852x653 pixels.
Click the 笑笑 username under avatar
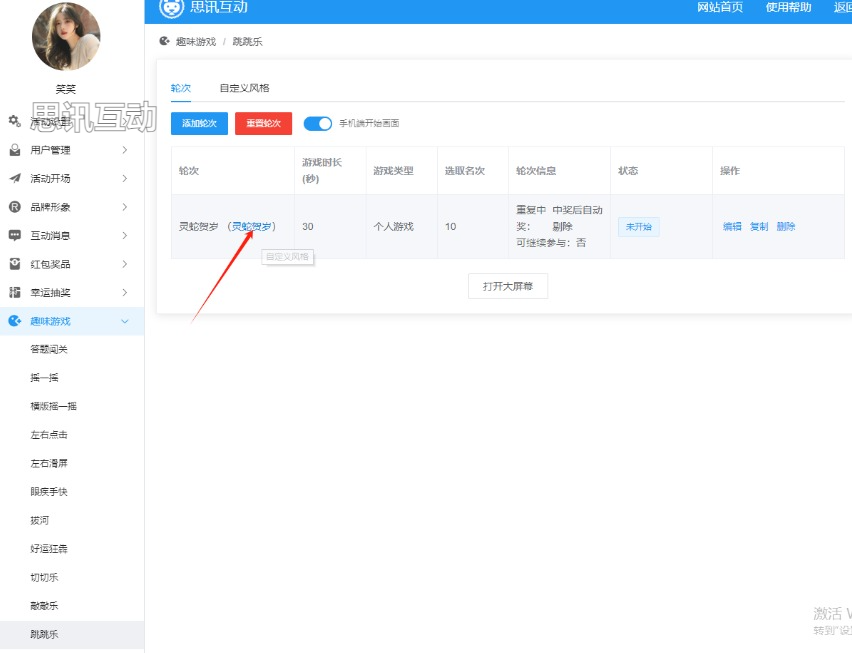click(x=66, y=89)
